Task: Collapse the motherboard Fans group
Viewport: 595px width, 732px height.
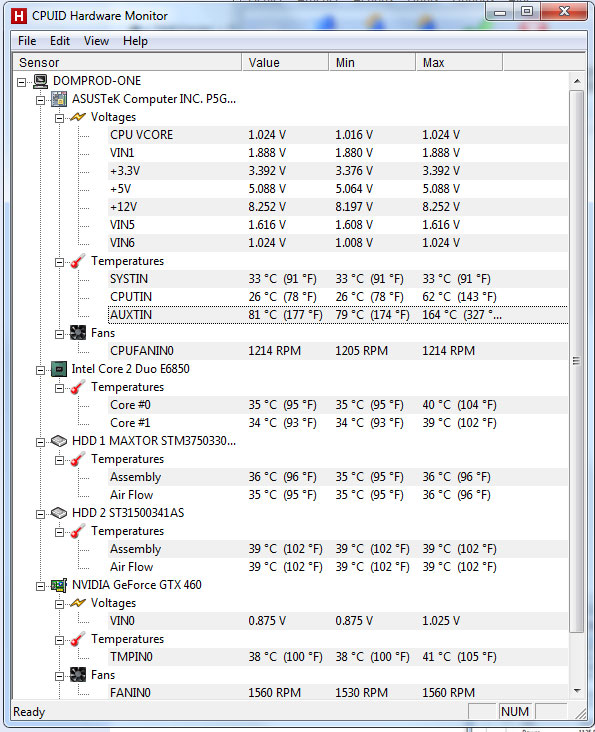Action: click(x=59, y=334)
